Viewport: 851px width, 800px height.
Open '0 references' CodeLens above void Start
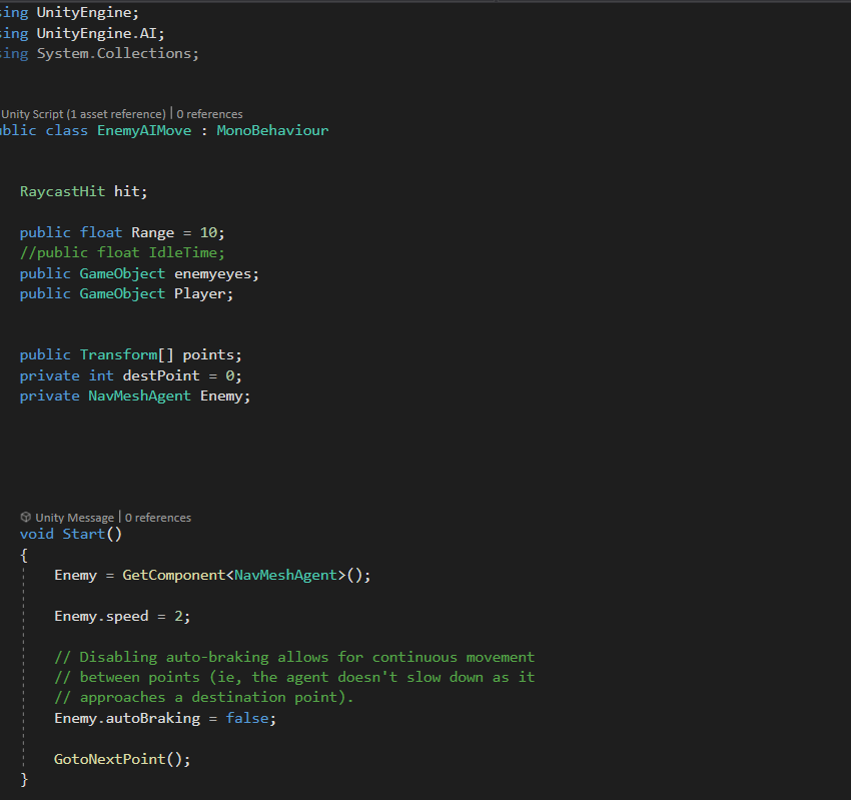click(158, 518)
